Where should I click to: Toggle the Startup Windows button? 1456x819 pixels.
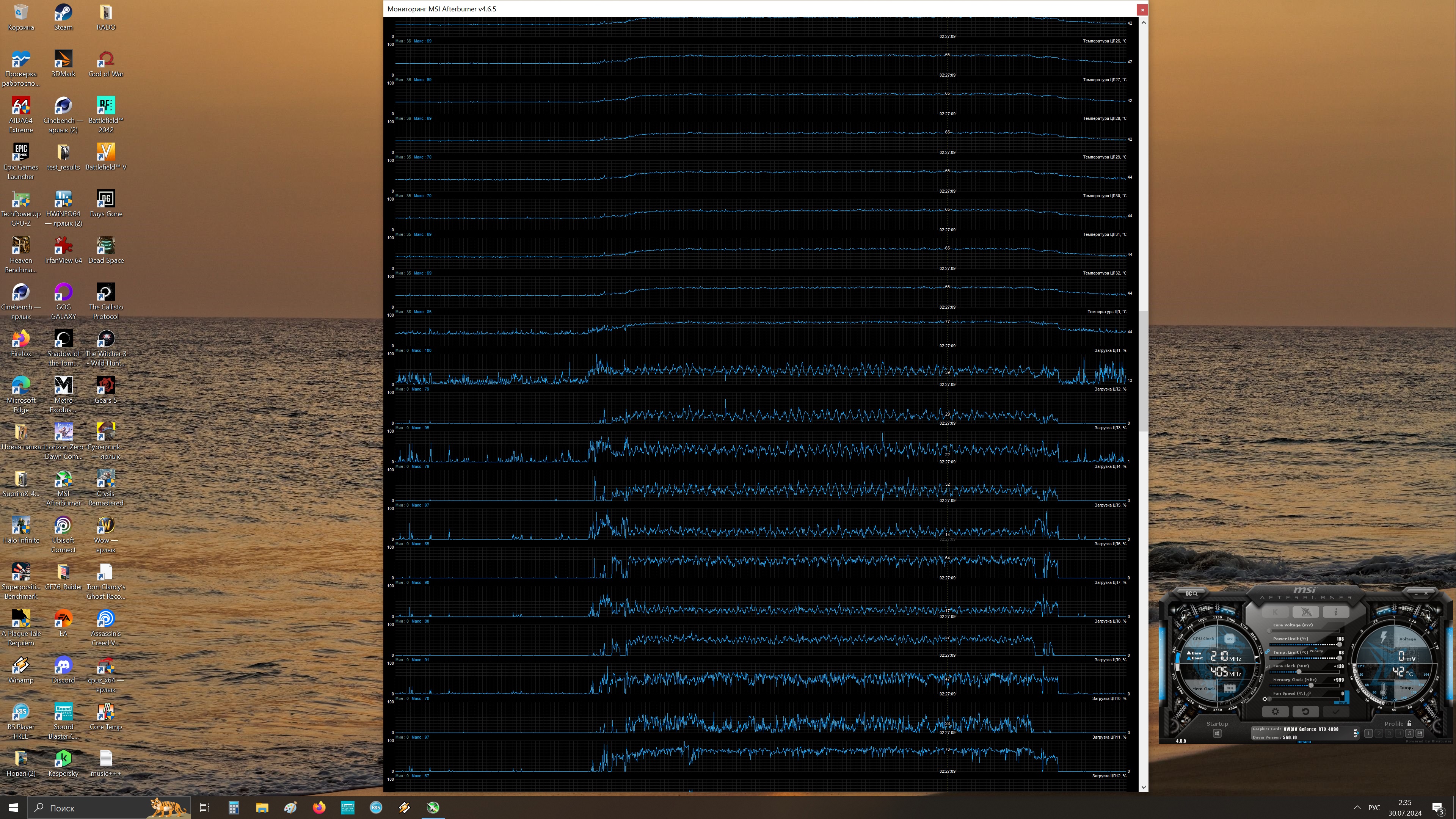1218,734
